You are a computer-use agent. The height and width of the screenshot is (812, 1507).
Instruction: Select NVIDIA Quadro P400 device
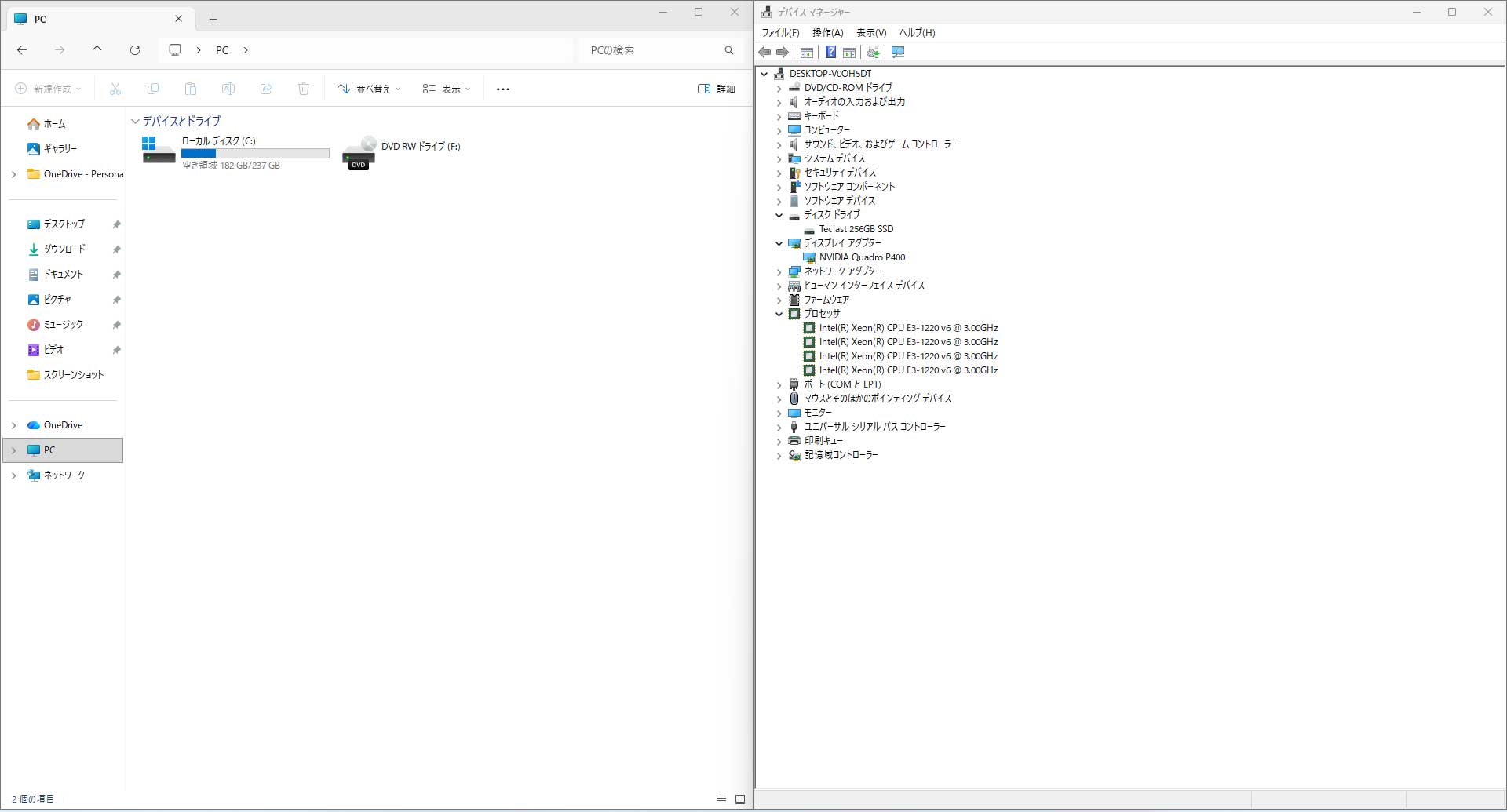tap(862, 257)
